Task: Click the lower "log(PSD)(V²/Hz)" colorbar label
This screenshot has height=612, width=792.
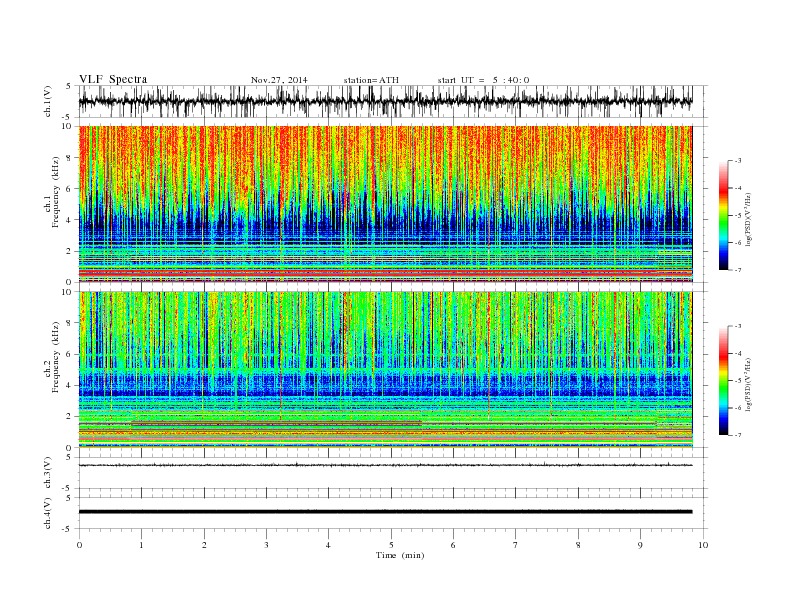Action: tap(749, 383)
